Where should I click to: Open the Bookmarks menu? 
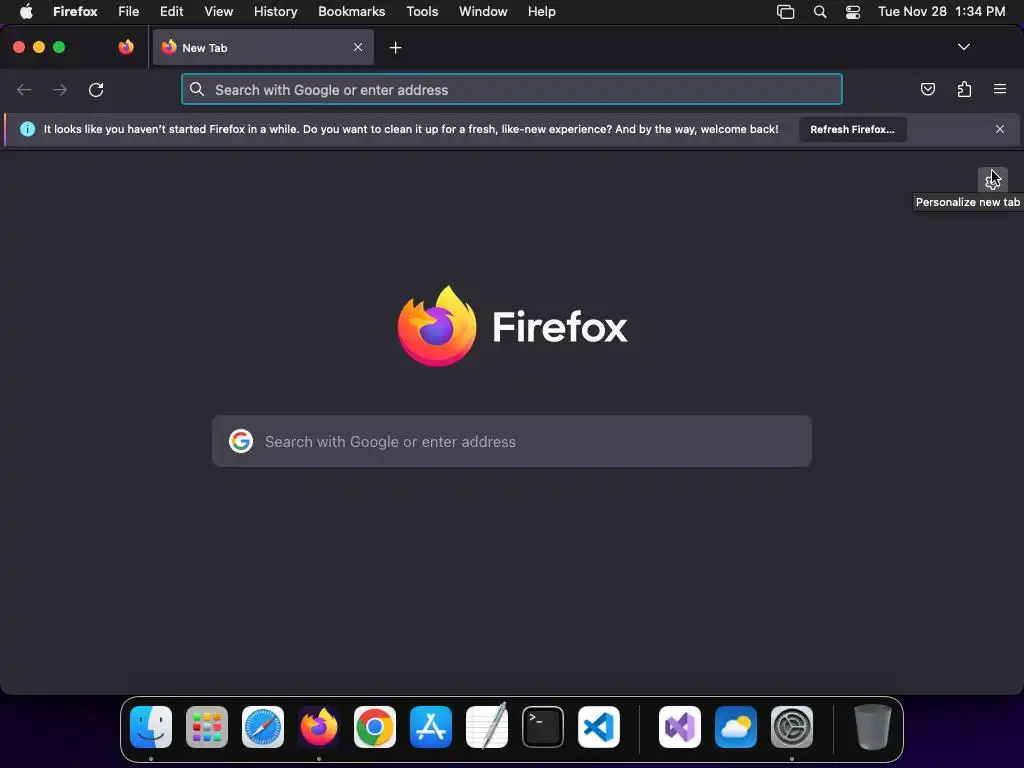tap(351, 12)
